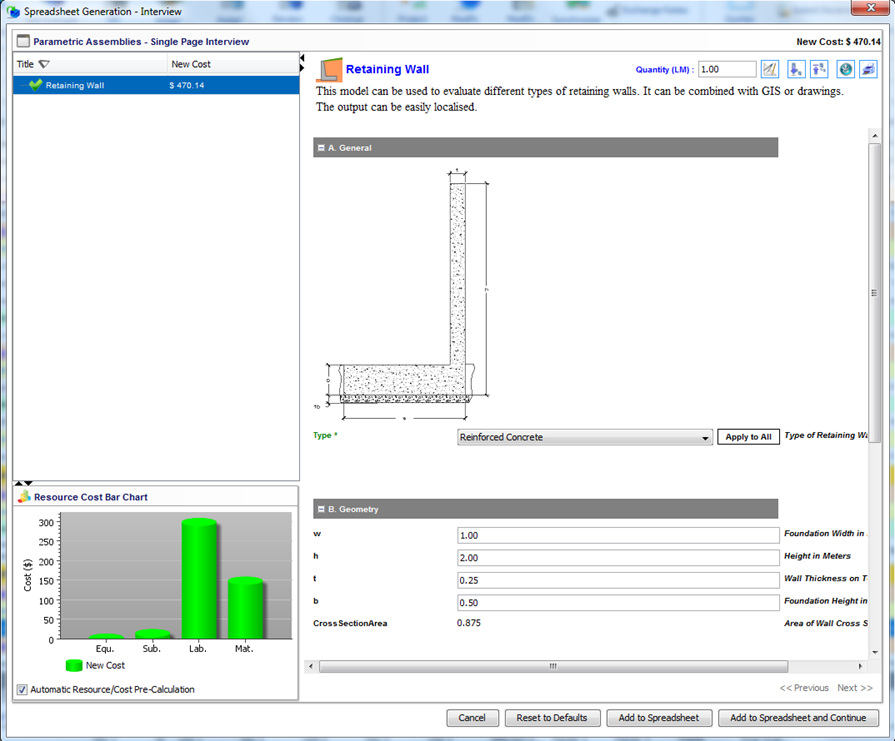Viewport: 895px width, 741px height.
Task: Click Add to Spreadsheet and Continue
Action: coord(798,717)
